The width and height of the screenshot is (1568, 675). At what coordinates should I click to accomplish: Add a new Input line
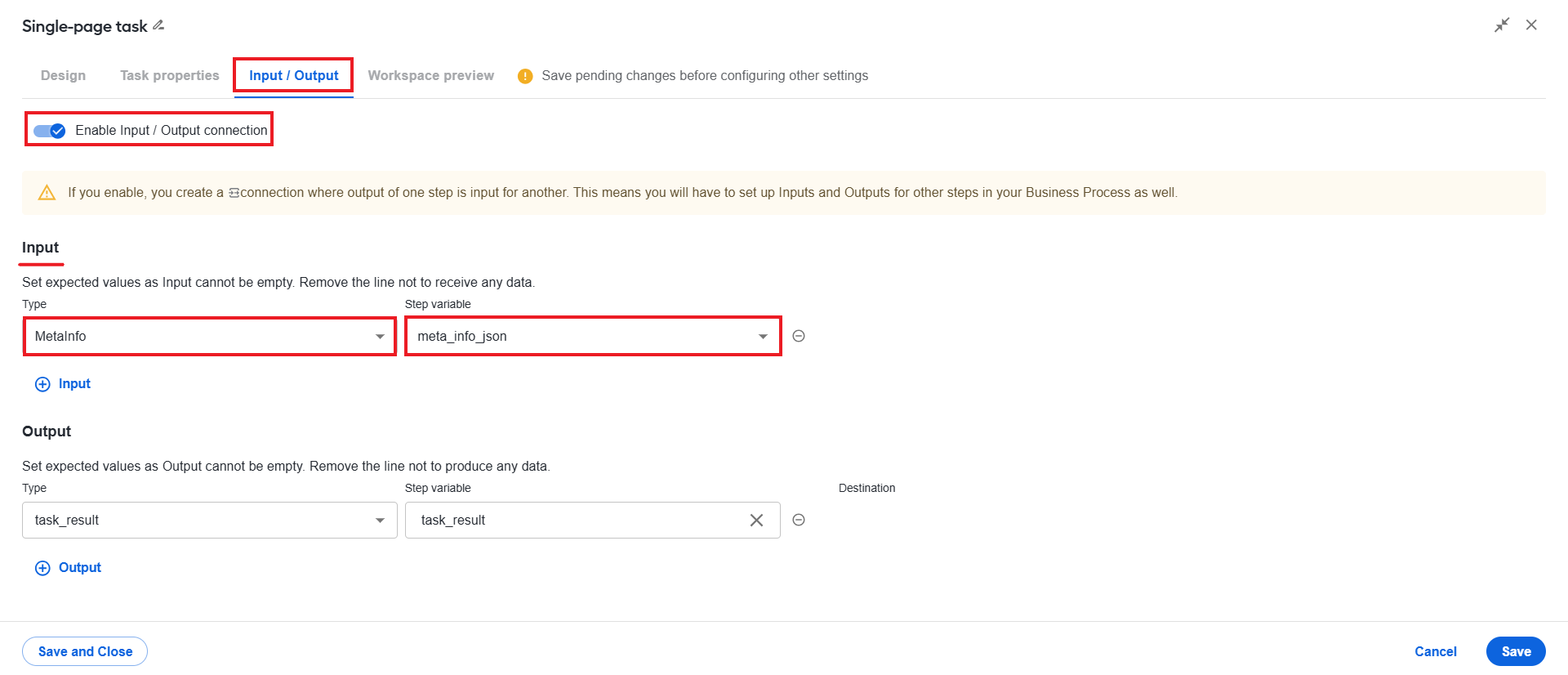[x=63, y=384]
